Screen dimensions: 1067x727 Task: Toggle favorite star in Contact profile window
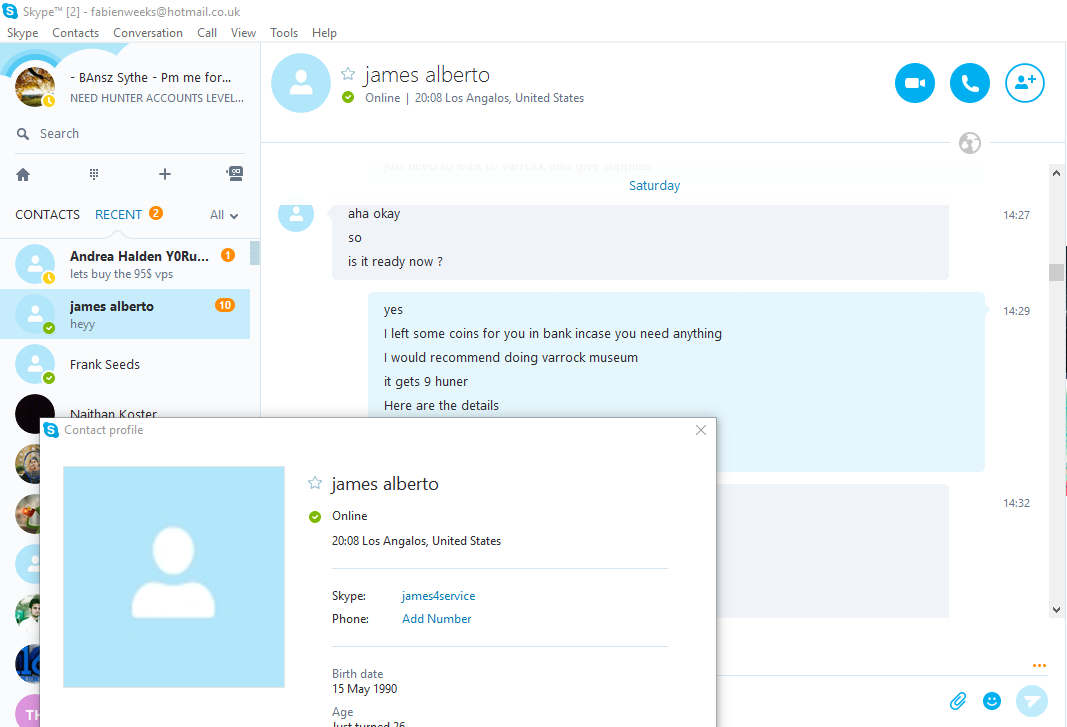[x=314, y=483]
